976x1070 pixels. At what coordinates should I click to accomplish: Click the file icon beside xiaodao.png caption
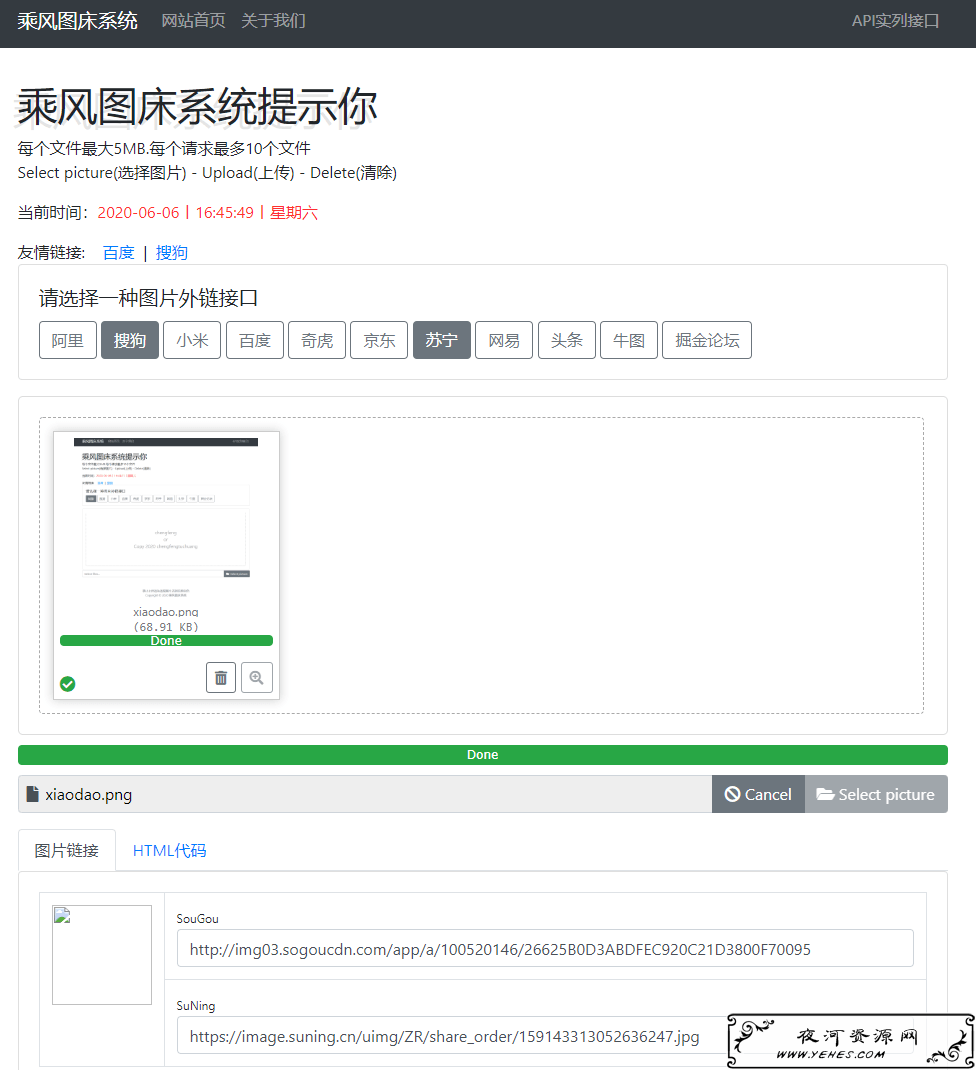point(32,794)
